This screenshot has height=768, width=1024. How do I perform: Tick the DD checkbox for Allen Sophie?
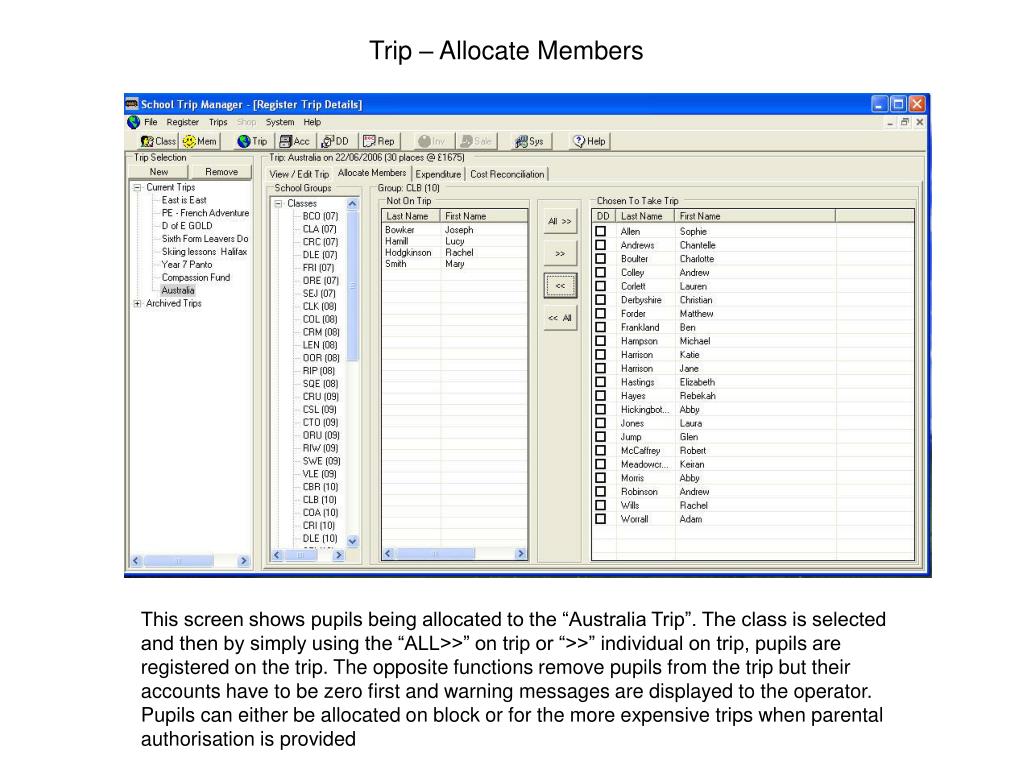point(601,231)
